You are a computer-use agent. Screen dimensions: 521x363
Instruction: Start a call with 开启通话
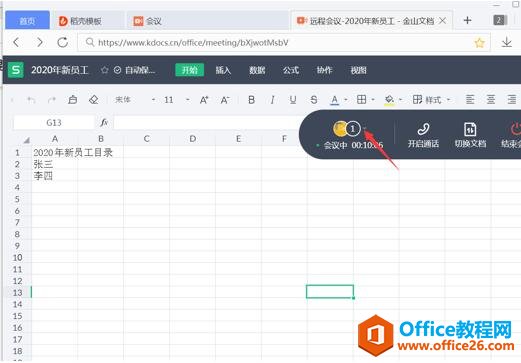[423, 135]
